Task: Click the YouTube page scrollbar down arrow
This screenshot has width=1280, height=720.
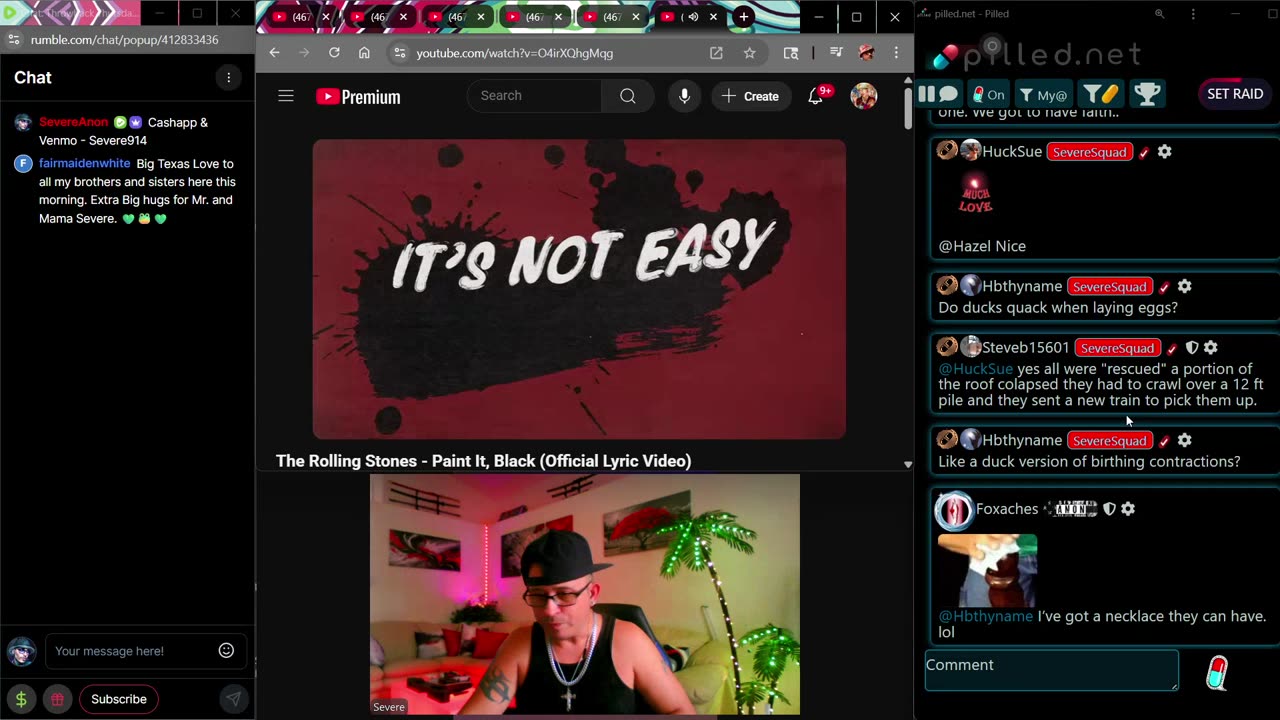Action: [x=908, y=464]
